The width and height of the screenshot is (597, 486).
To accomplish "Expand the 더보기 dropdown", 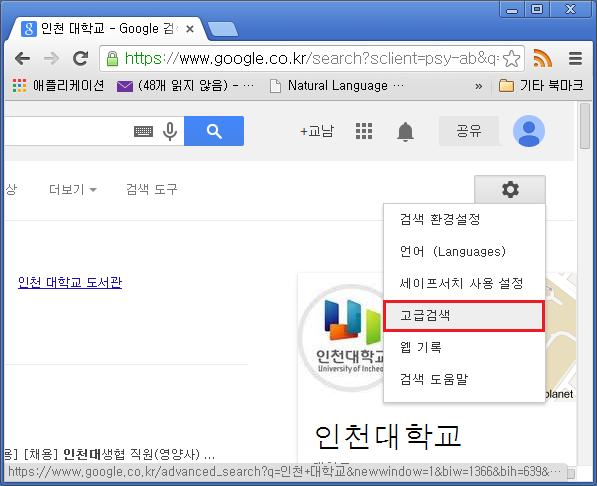I will click(73, 189).
